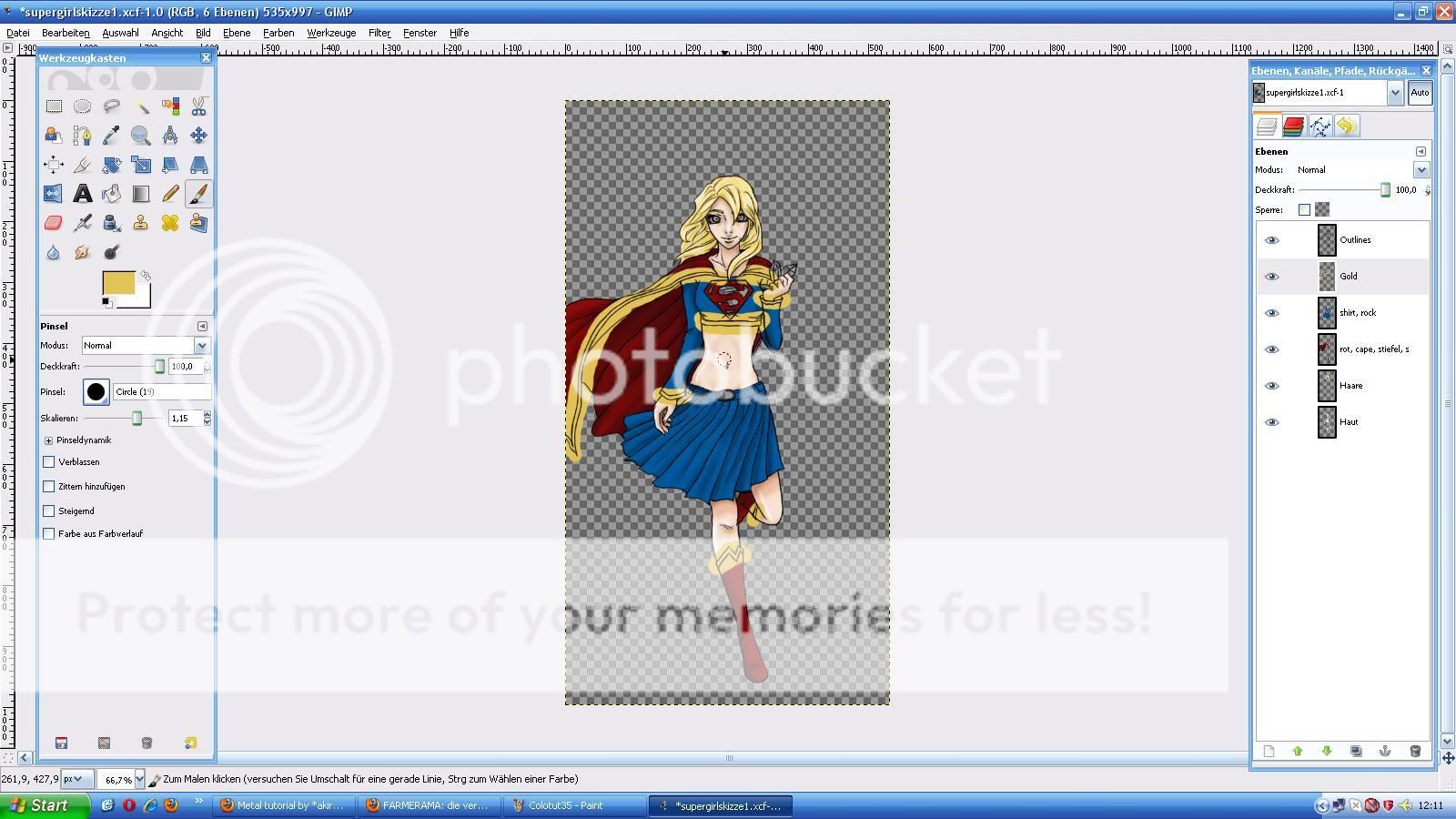Select the Free Select lasso tool
The height and width of the screenshot is (819, 1456).
112,106
